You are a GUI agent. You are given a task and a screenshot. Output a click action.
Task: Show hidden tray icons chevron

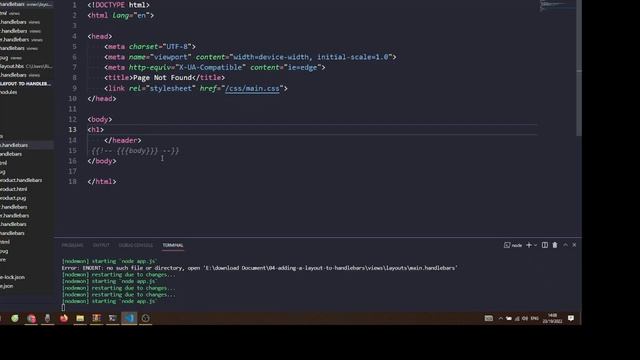500,318
